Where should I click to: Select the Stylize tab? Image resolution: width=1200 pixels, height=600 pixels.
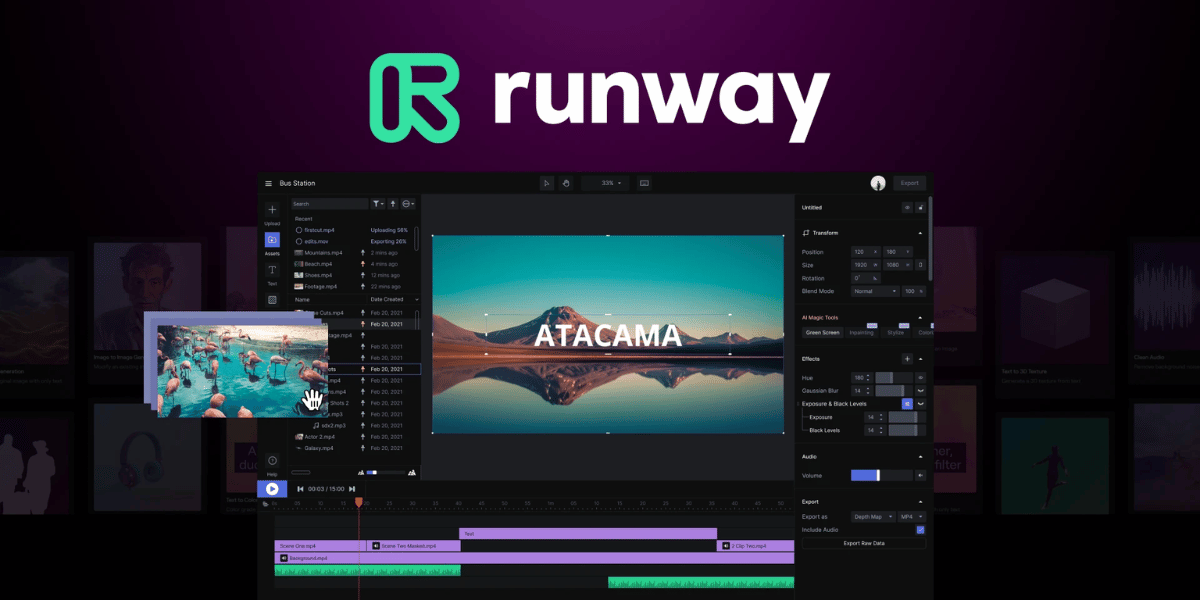pyautogui.click(x=895, y=332)
